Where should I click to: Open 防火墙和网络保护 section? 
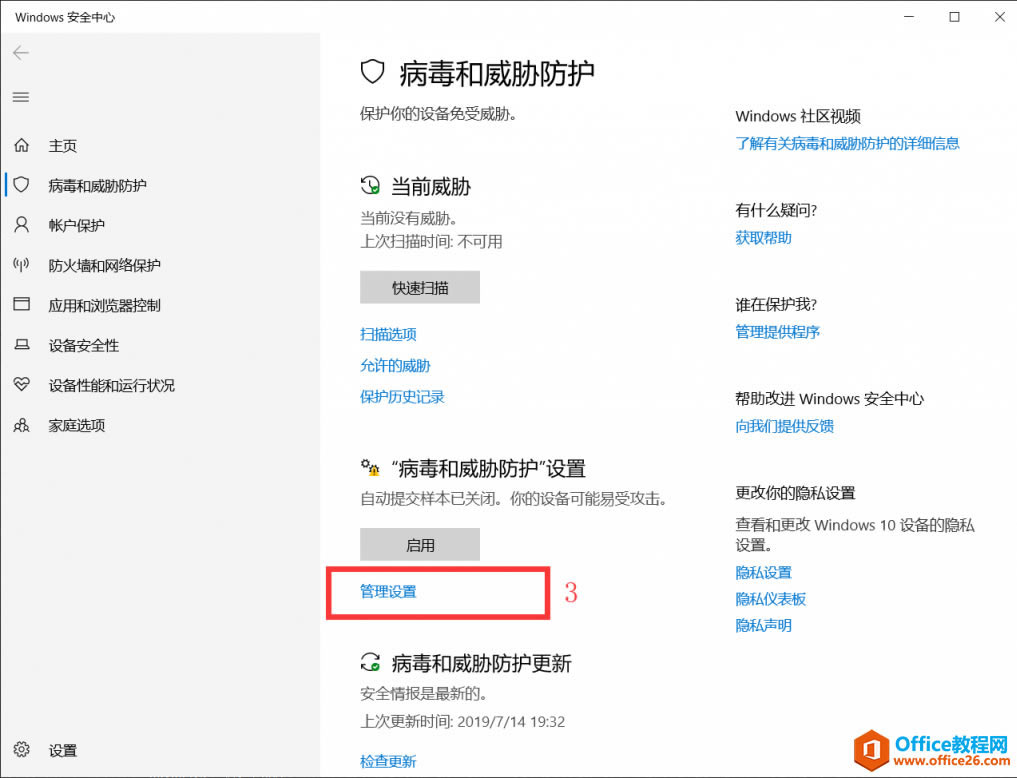(104, 265)
